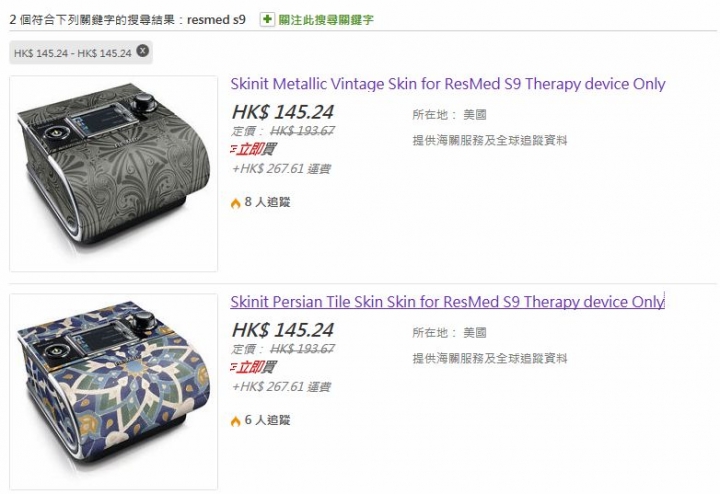The height and width of the screenshot is (494, 720).
Task: Click the struck-through HK$ 193.67 price on the first listing
Action: 302,131
